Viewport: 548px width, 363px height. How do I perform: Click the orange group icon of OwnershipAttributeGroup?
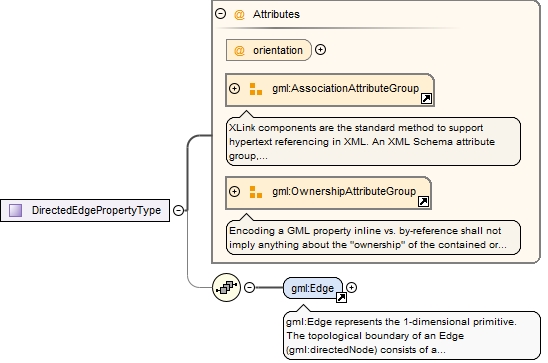256,192
